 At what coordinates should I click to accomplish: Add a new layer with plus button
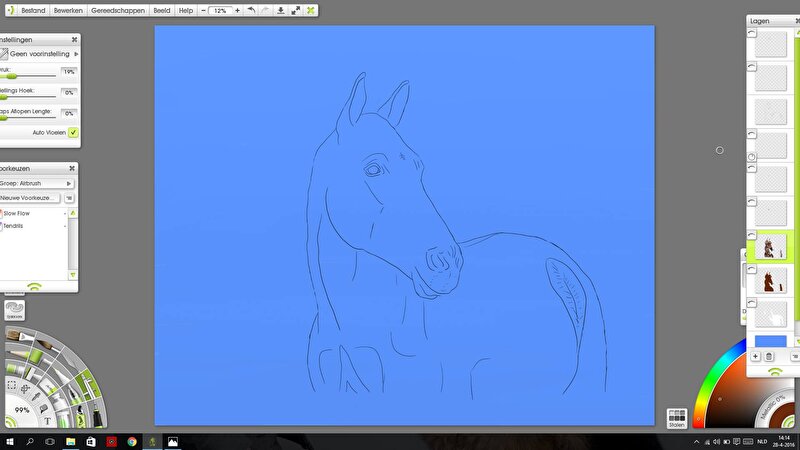coord(755,357)
